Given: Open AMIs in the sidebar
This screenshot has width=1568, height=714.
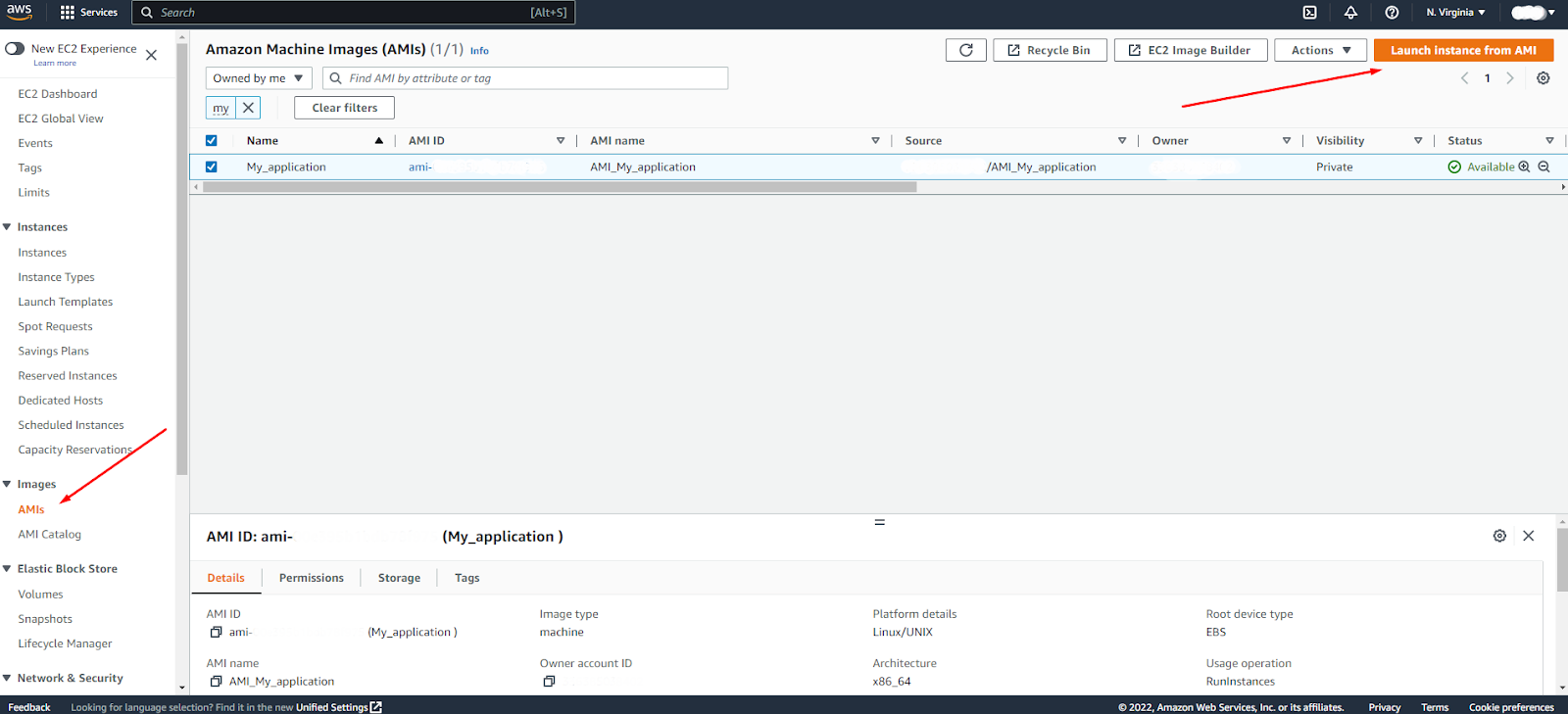Looking at the screenshot, I should (x=31, y=509).
